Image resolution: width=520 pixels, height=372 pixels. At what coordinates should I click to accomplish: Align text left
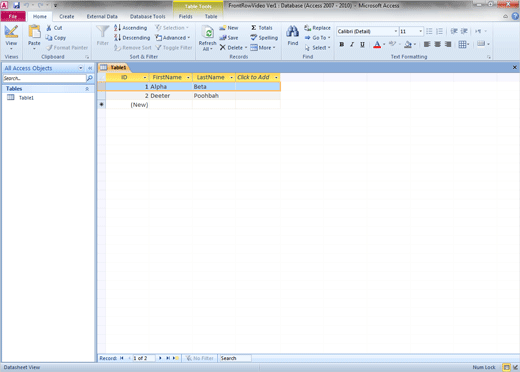click(427, 44)
